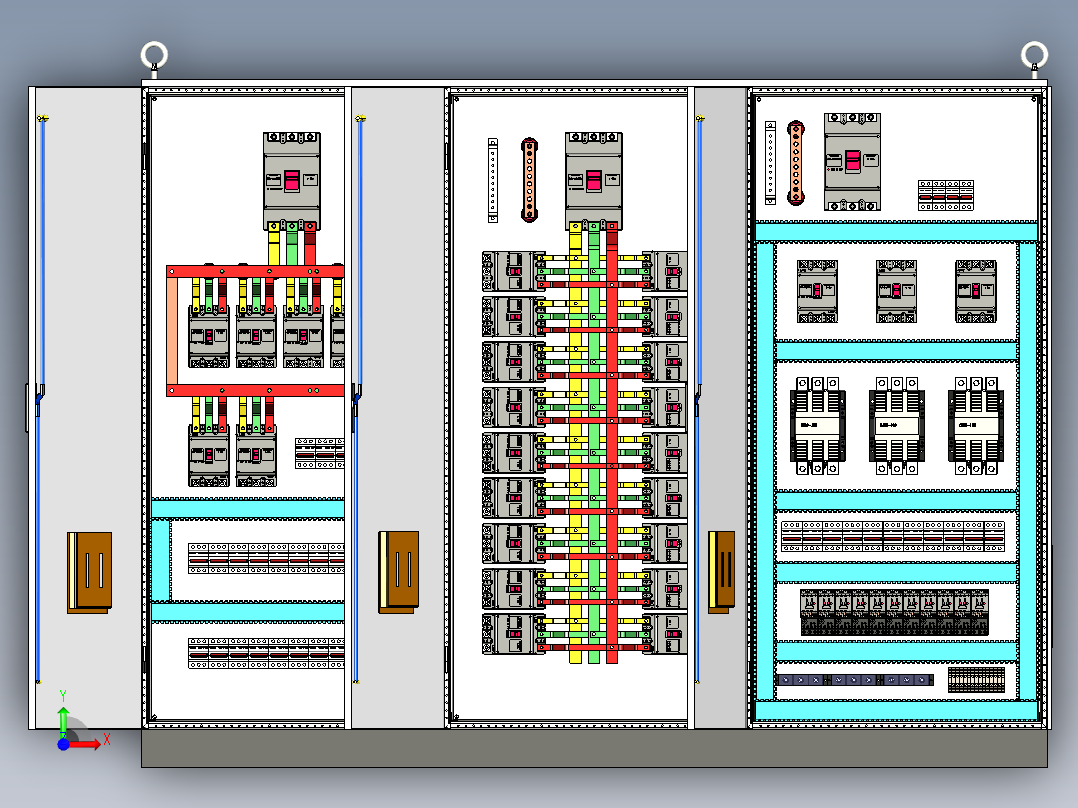Select the center contactor in right cabinet
The width and height of the screenshot is (1078, 808).
tap(896, 426)
